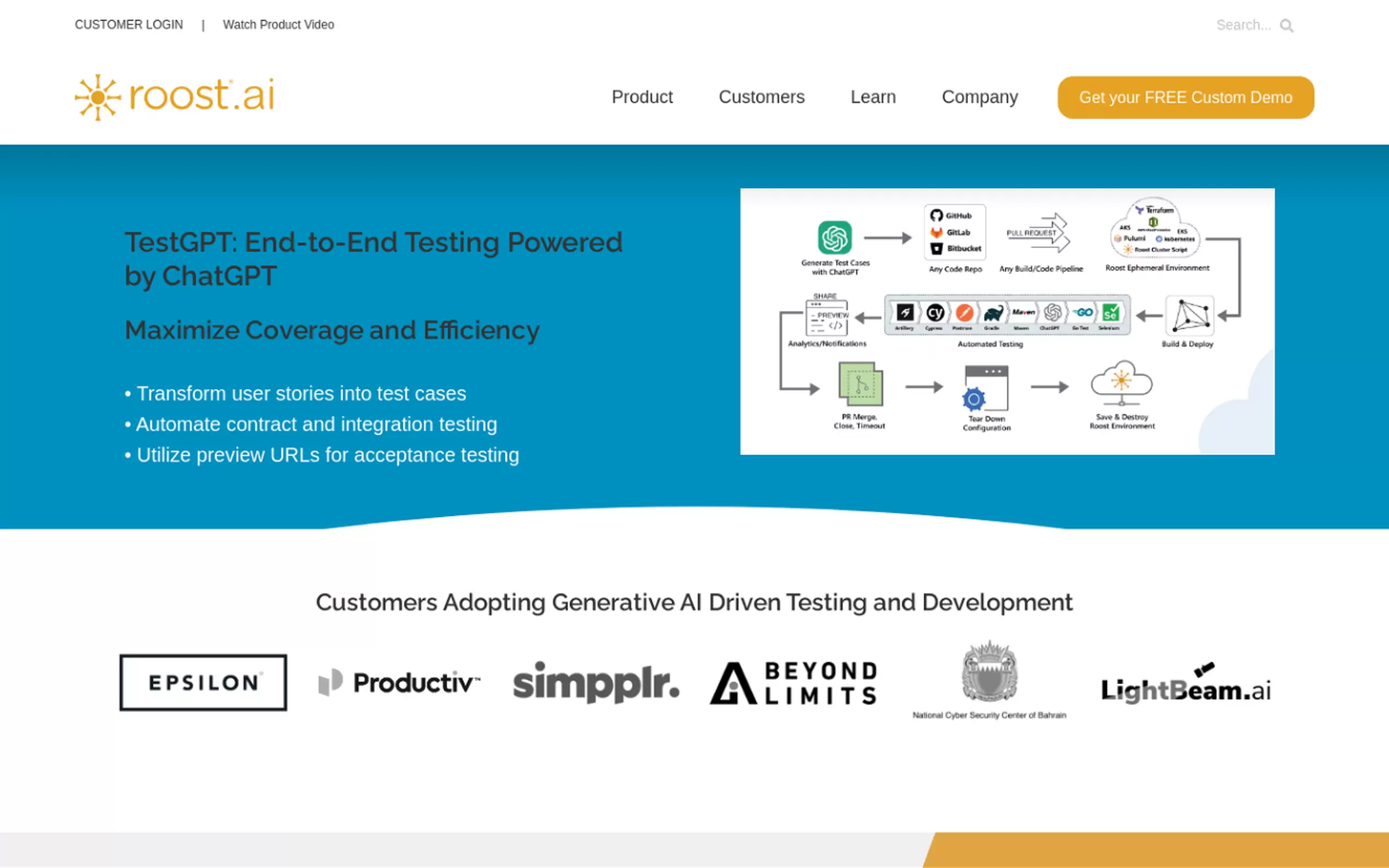Screen dimensions: 1389x868
Task: Click the Cypress icon in Automated Testing
Action: tap(935, 313)
